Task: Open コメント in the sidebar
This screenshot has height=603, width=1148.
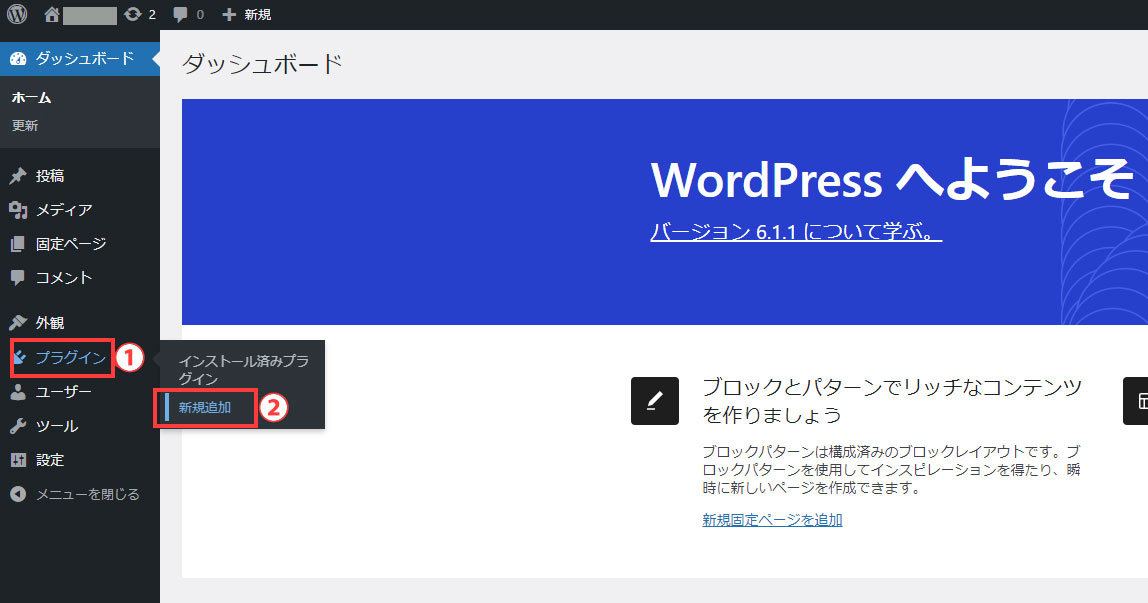Action: point(63,278)
